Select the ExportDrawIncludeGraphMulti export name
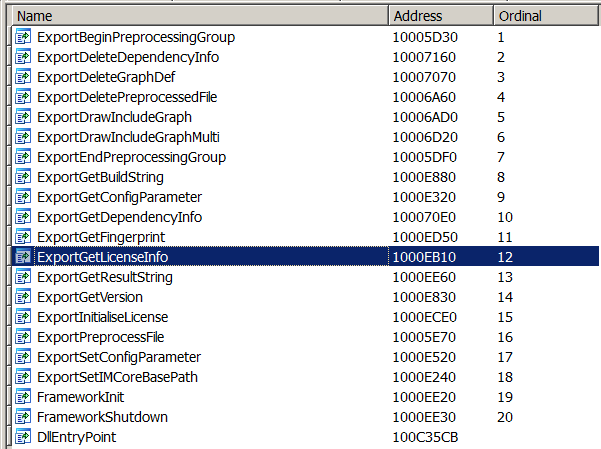Viewport: 601px width, 449px height. [128, 137]
